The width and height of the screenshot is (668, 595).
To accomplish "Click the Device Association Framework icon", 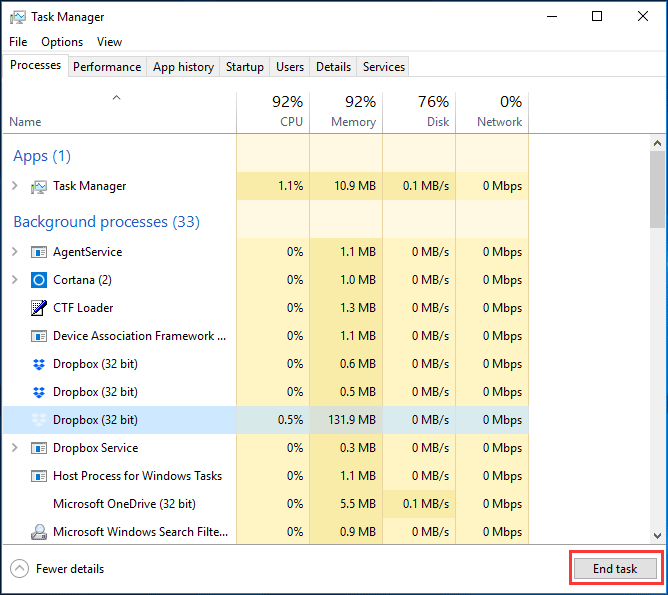I will coord(39,336).
